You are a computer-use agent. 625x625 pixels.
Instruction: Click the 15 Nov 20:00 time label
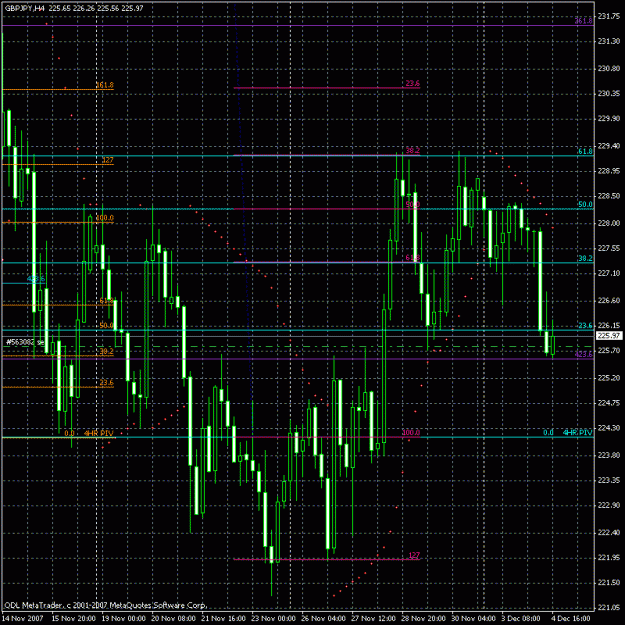pyautogui.click(x=74, y=619)
